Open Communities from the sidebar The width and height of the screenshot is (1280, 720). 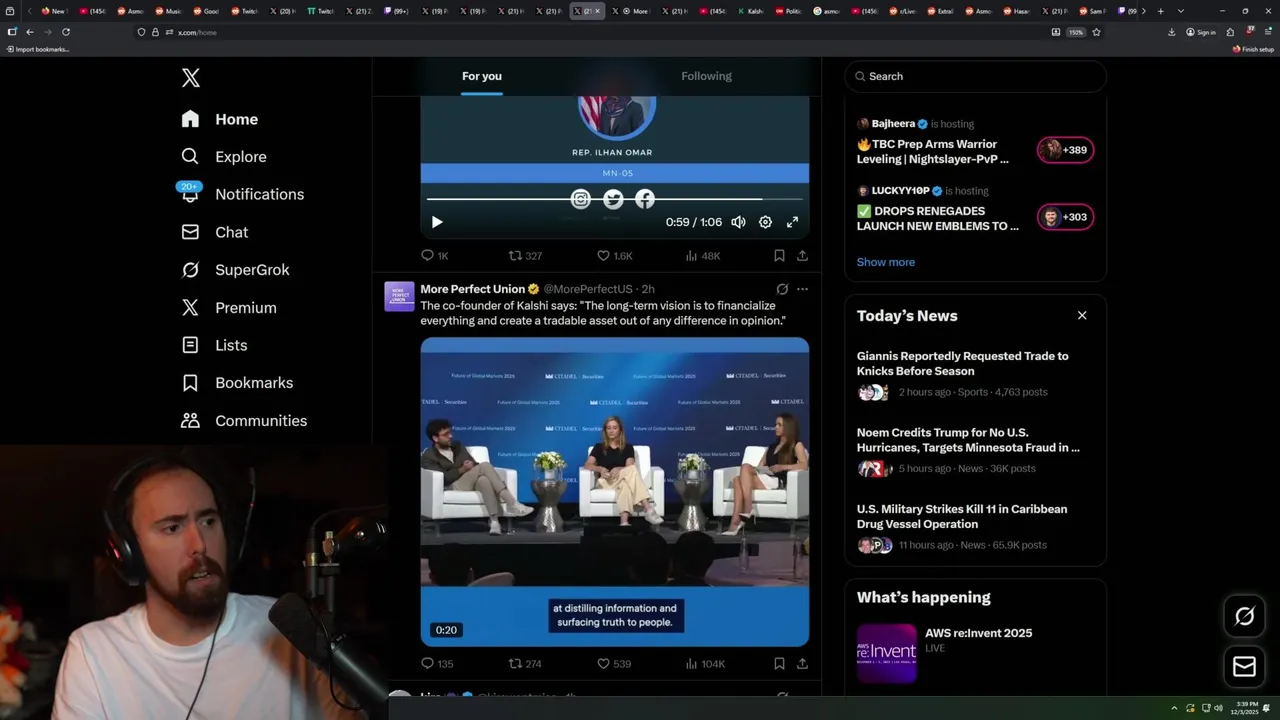244,421
